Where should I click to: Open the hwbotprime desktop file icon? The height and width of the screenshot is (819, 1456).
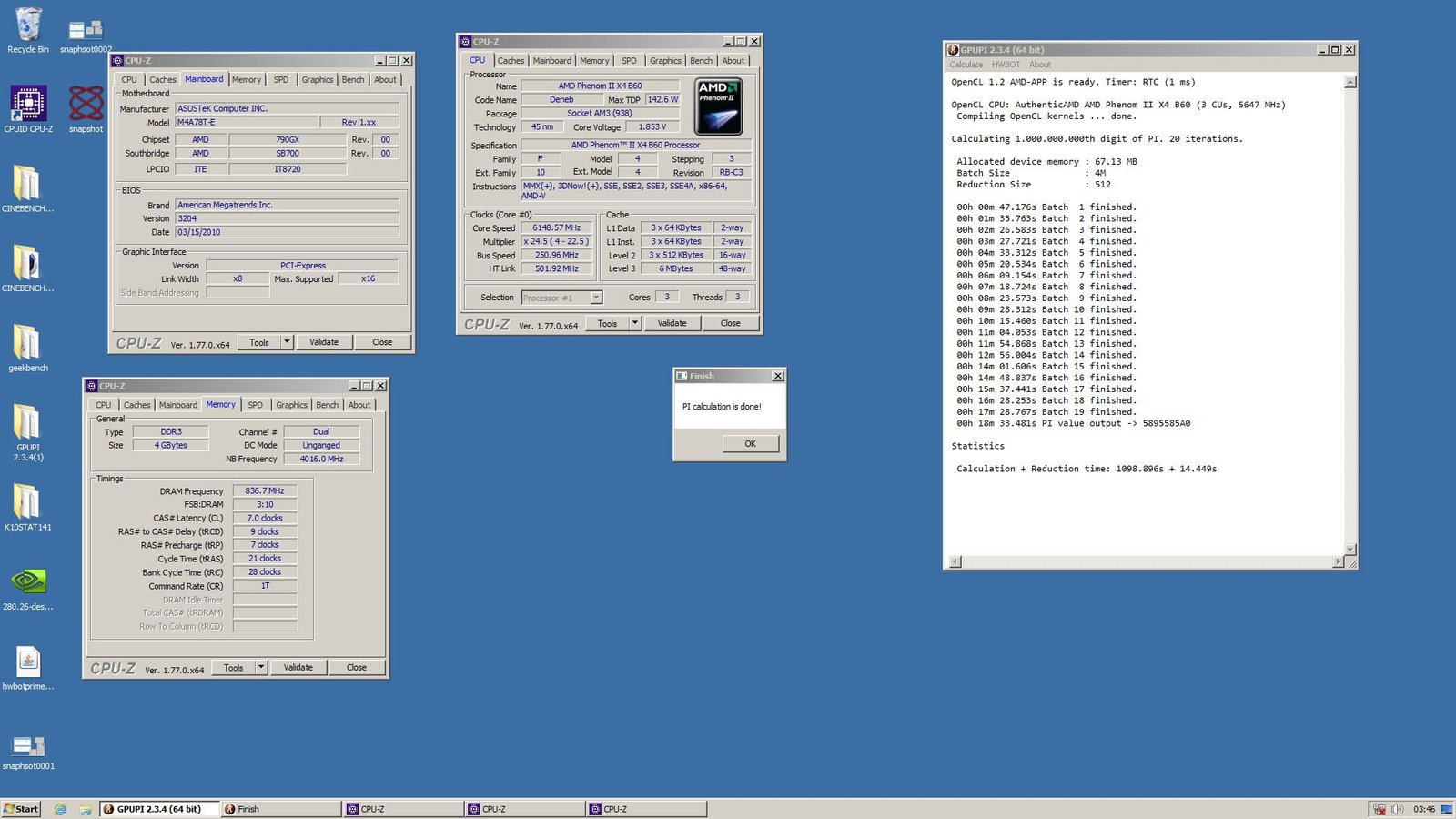pos(27,662)
